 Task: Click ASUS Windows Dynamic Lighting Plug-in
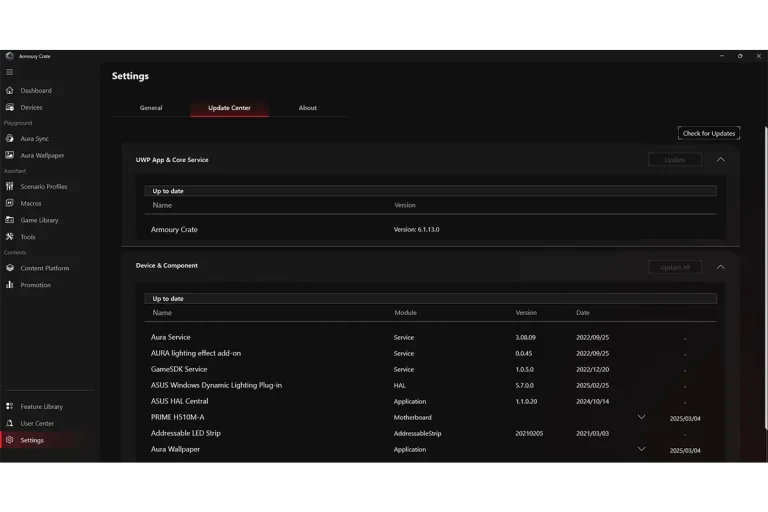point(216,385)
